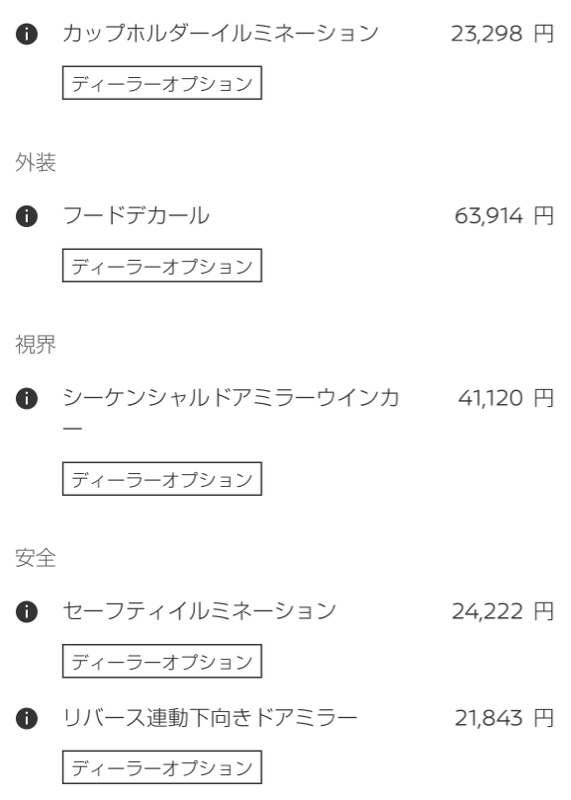Show info for リバース連動下向きドアミラー

point(27,719)
